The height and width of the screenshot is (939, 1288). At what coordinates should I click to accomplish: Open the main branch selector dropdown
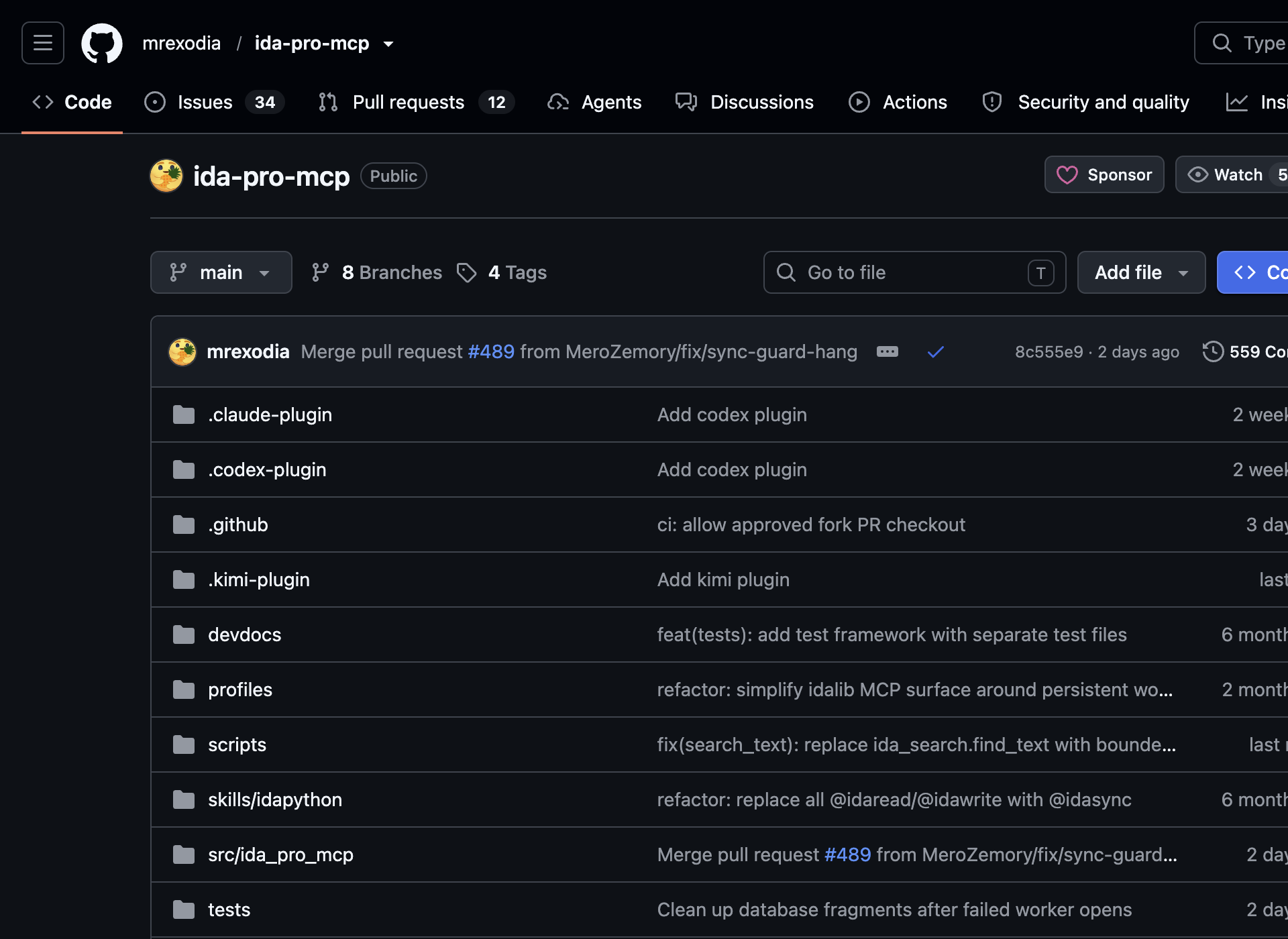pyautogui.click(x=221, y=272)
